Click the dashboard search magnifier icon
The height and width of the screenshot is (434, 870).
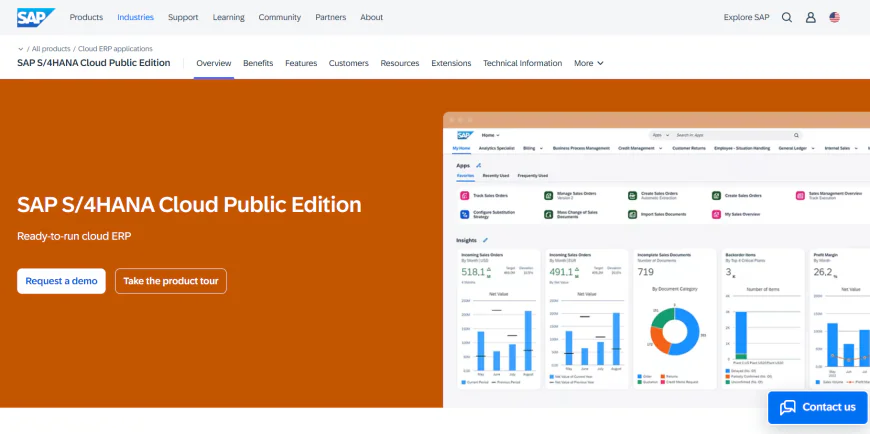(x=796, y=135)
